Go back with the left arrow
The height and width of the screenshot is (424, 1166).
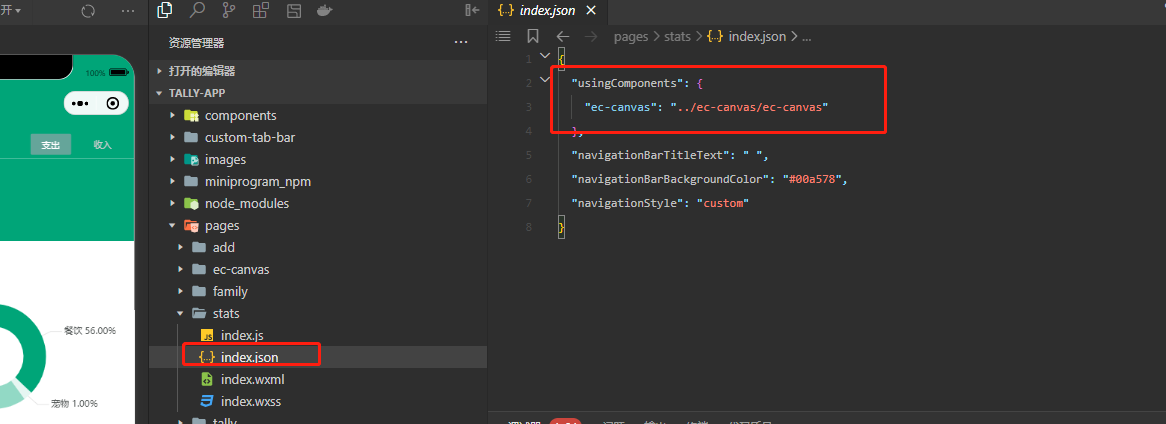point(563,36)
